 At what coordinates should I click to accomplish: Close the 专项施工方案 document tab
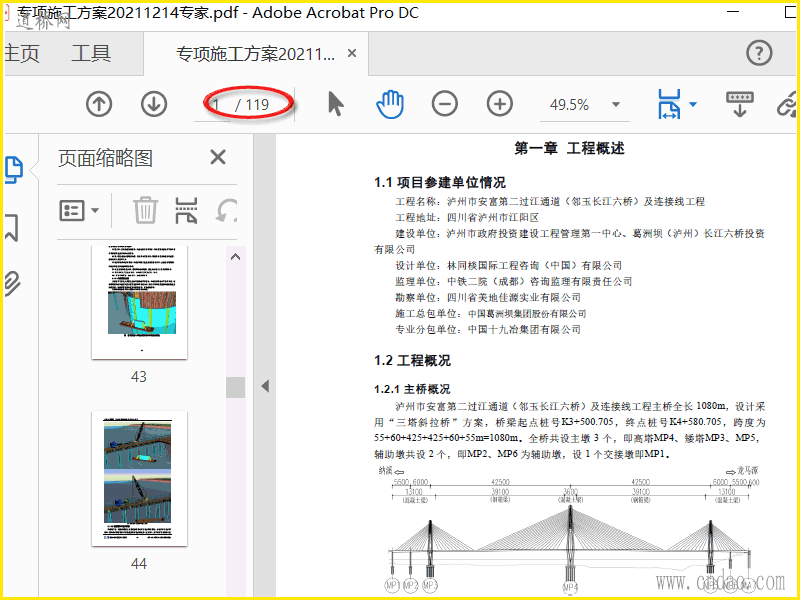point(352,53)
